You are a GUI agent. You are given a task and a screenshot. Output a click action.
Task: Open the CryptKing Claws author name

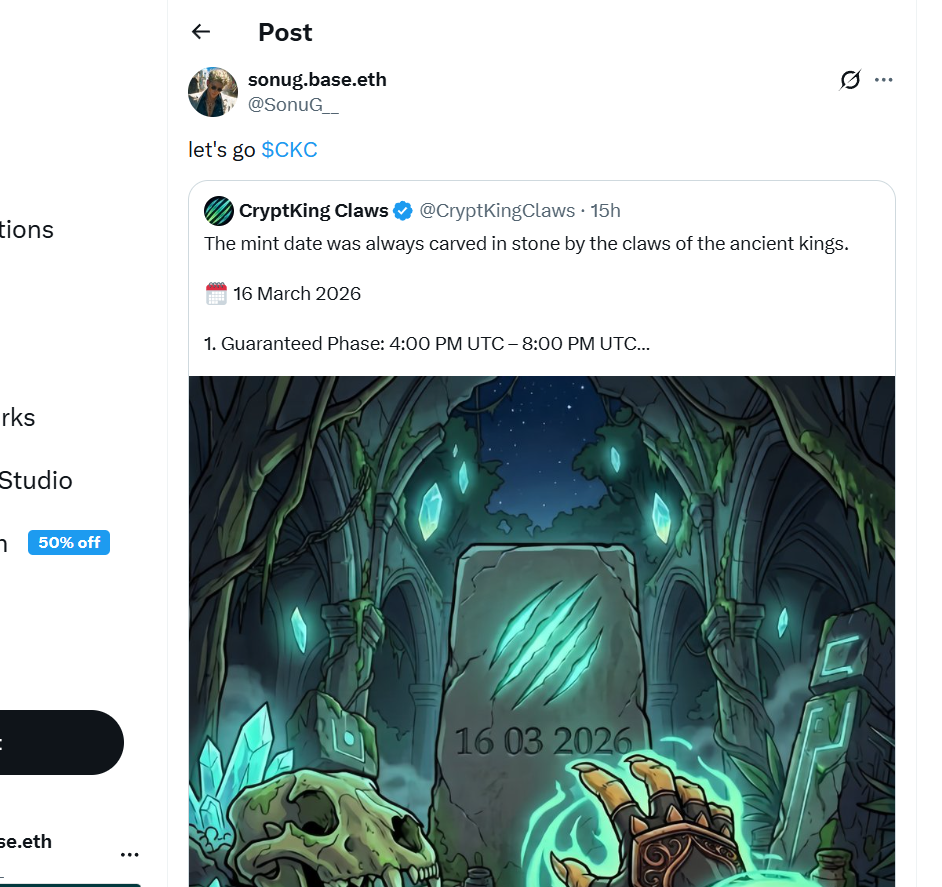tap(314, 211)
